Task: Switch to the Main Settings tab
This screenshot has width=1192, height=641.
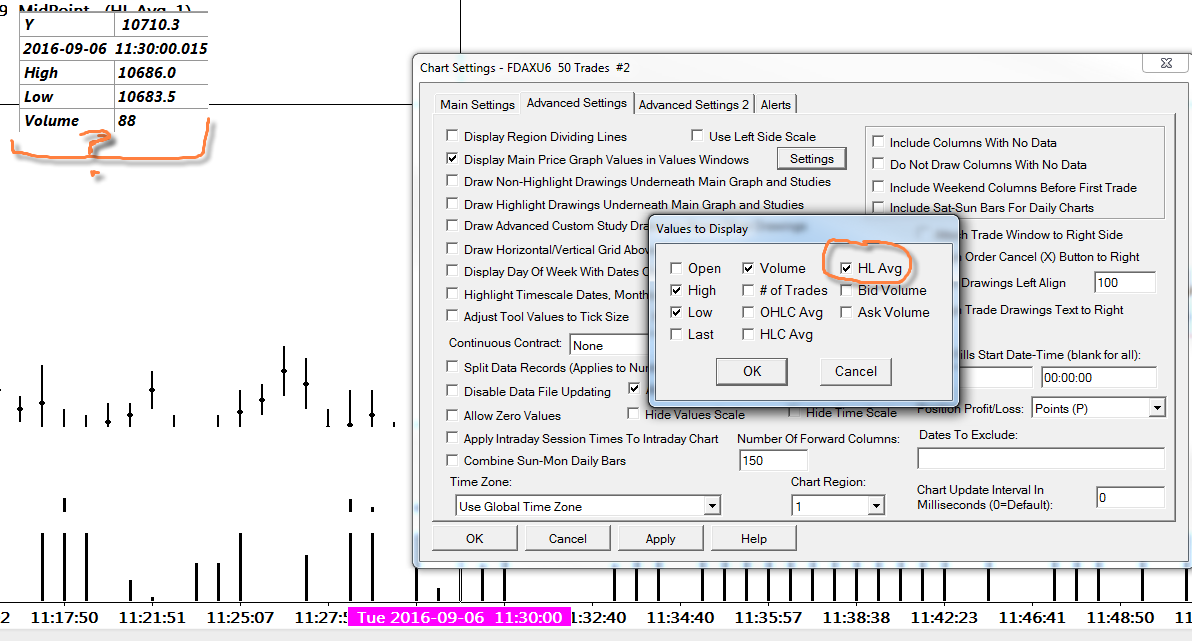Action: tap(477, 105)
